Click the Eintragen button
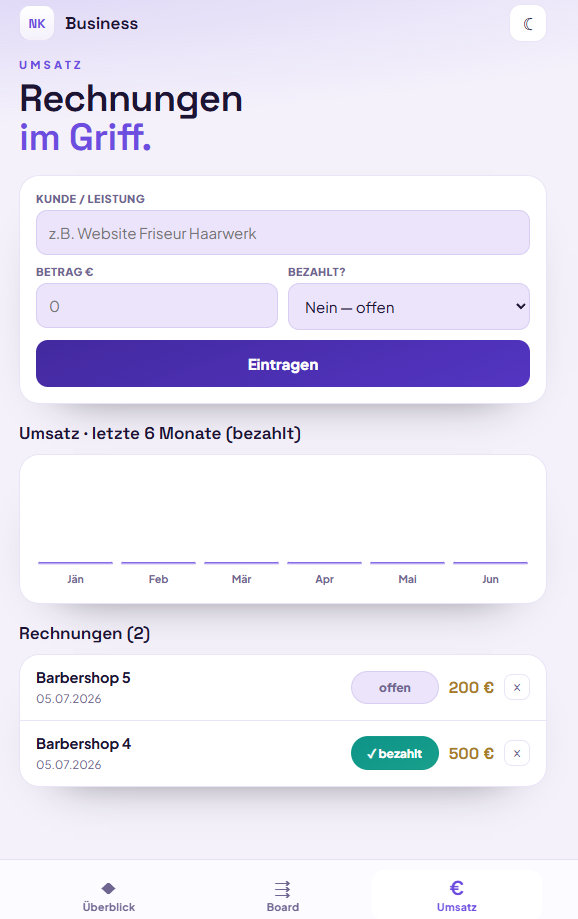This screenshot has height=919, width=578. [x=283, y=363]
